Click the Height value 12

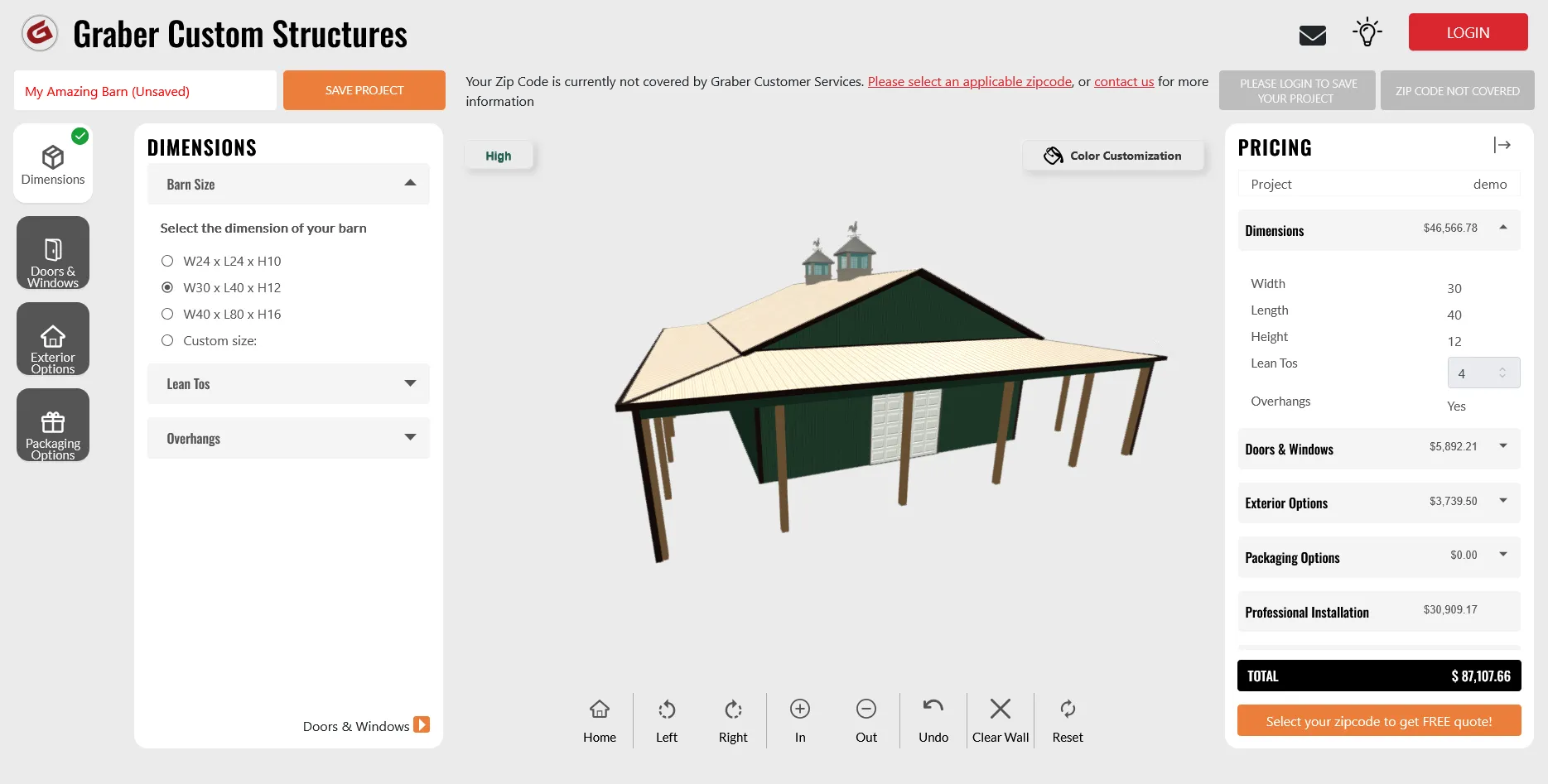coord(1454,341)
